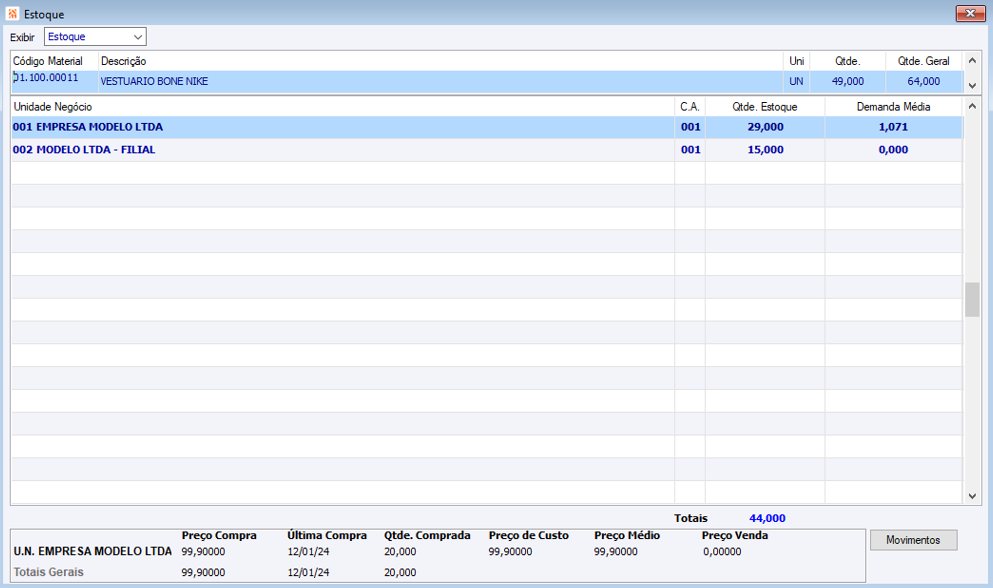Click Totais Gerais date 12/01/24
Screen dimensions: 993x588
(x=308, y=572)
